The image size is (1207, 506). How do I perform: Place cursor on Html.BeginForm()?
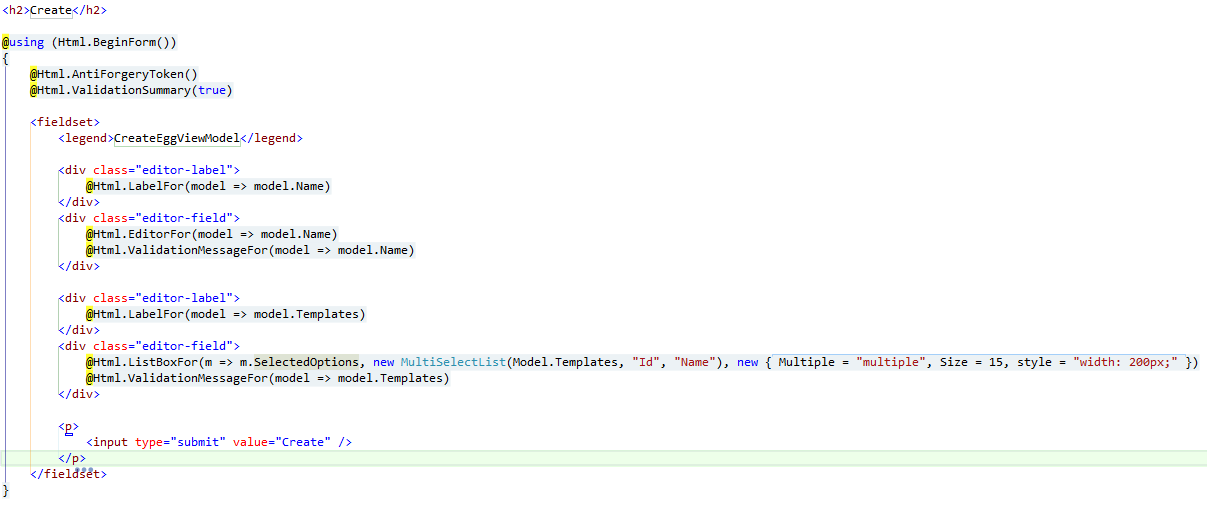[115, 42]
